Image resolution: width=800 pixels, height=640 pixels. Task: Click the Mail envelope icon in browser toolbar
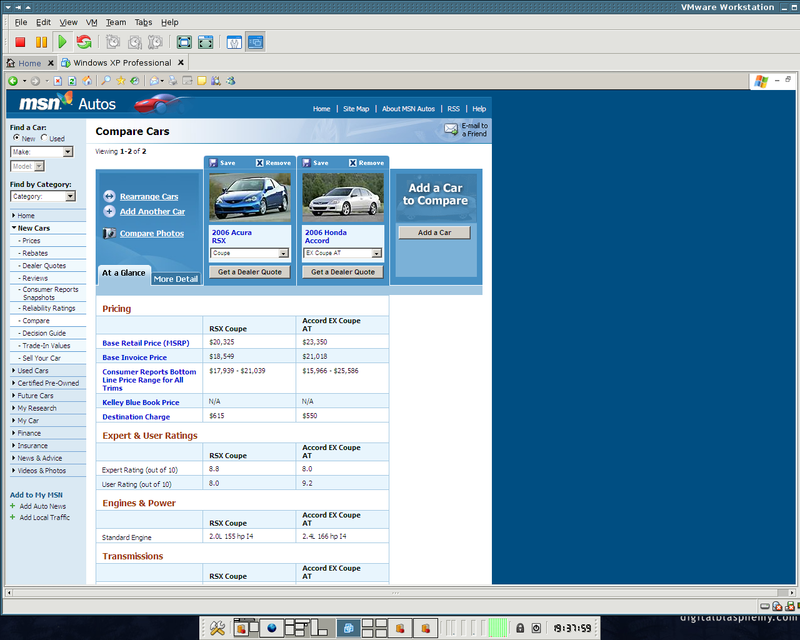tap(154, 81)
